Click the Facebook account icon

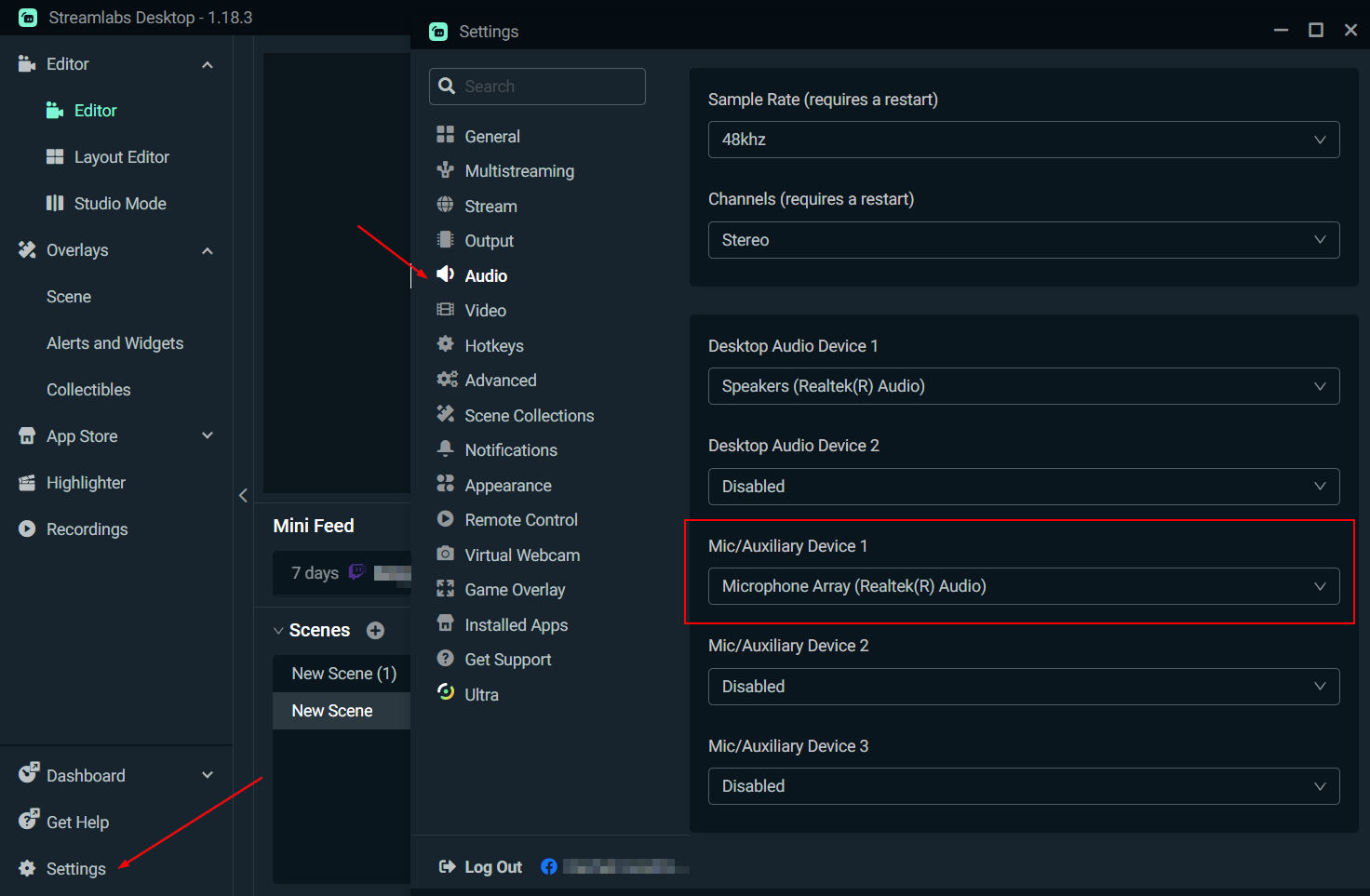pyautogui.click(x=549, y=867)
